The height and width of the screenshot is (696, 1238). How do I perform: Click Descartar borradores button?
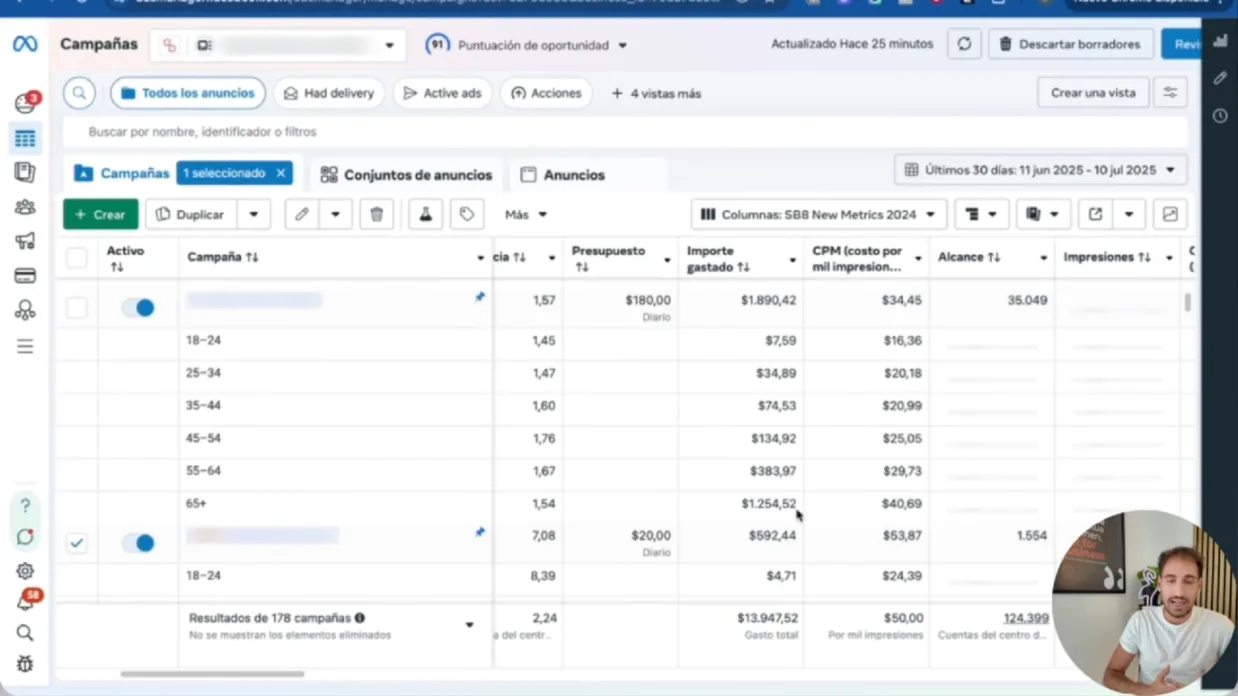[1069, 44]
